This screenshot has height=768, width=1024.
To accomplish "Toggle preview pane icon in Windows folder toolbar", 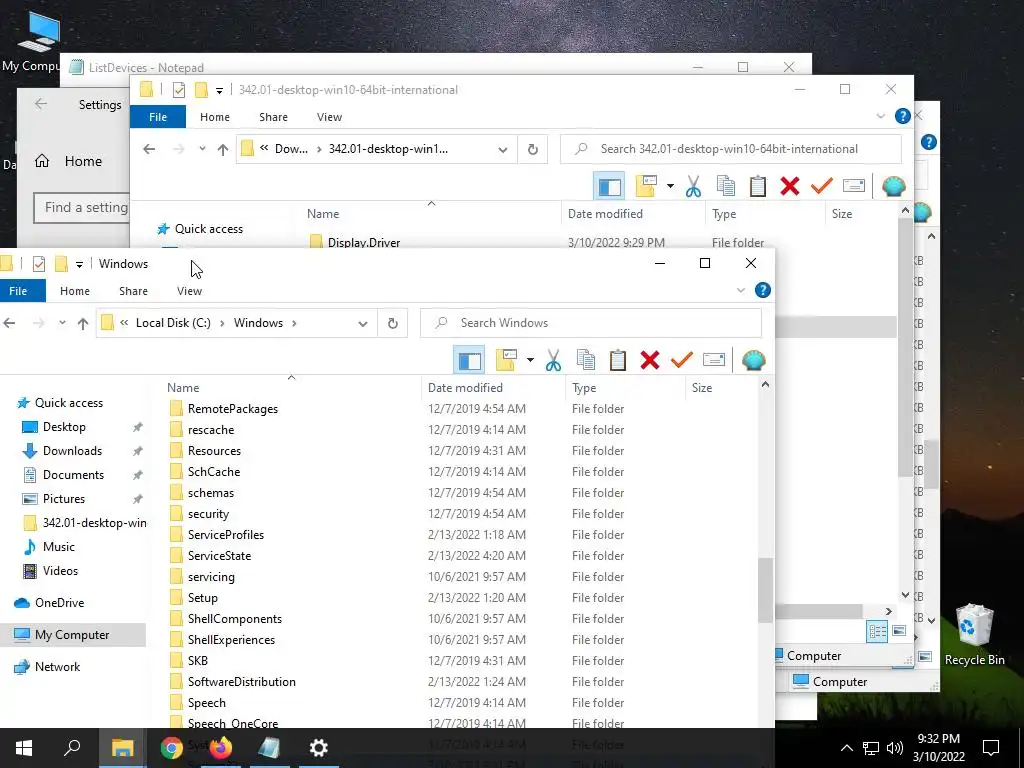I will pos(469,360).
